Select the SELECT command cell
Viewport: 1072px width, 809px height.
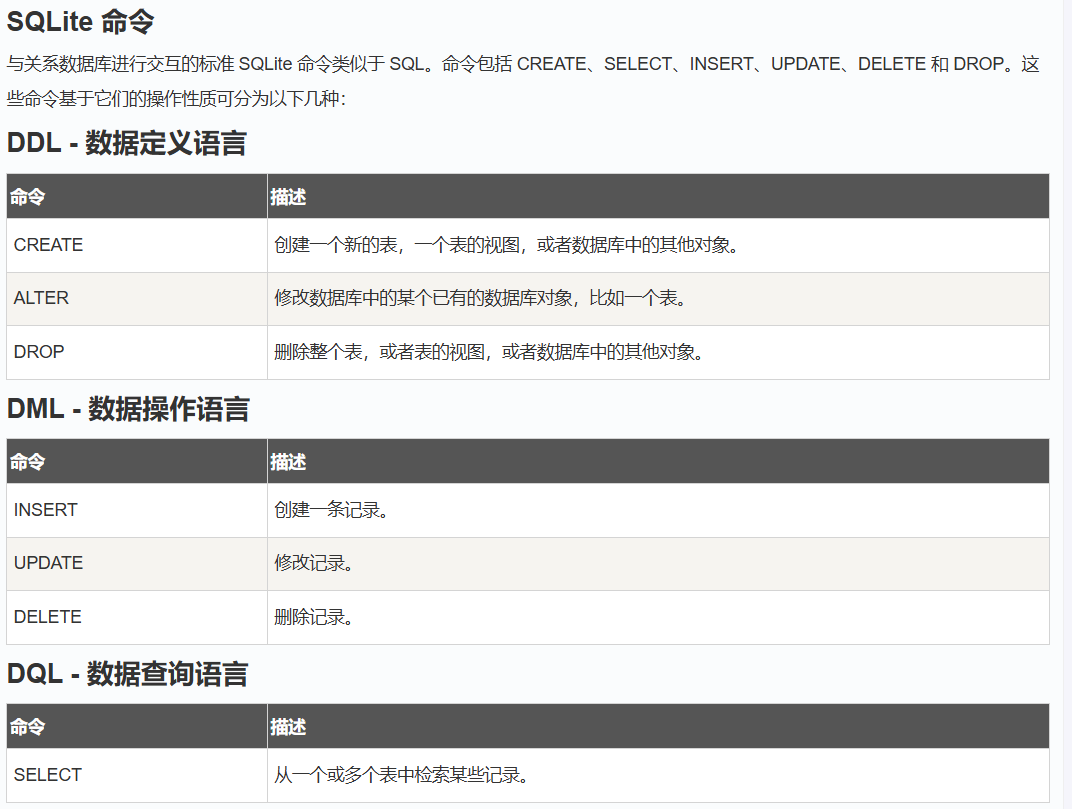pos(47,775)
